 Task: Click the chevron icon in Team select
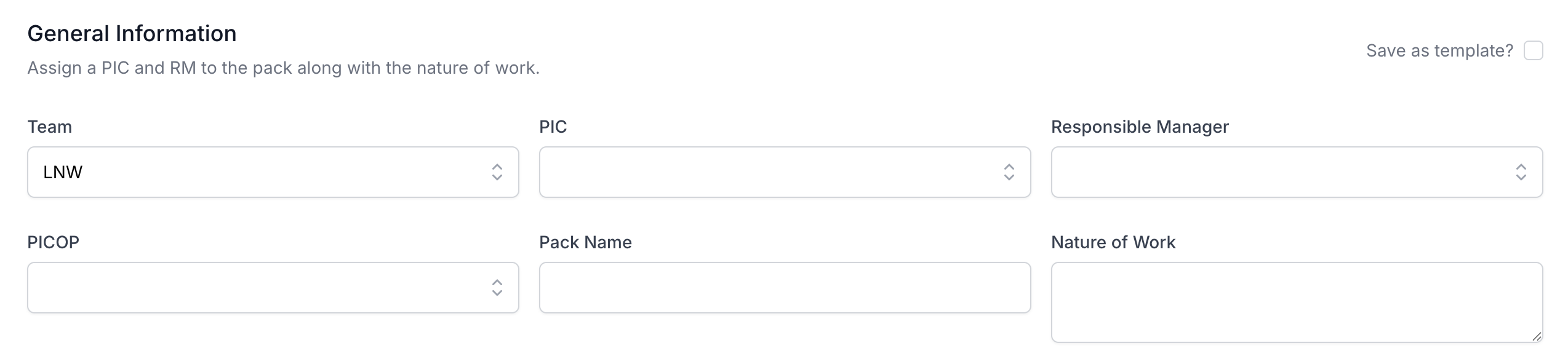click(x=497, y=172)
